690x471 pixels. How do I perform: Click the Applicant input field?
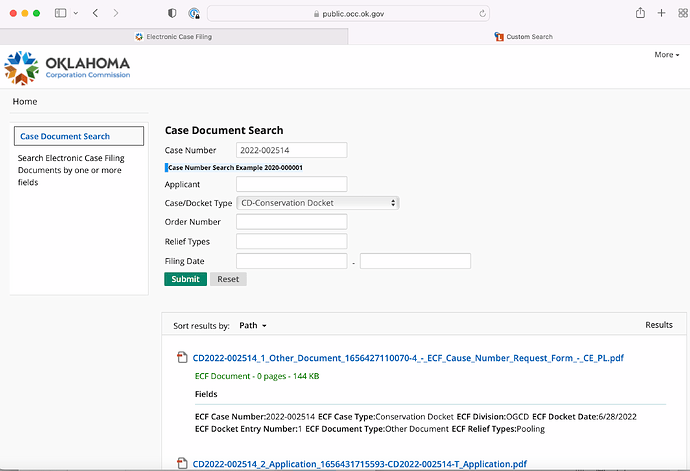(291, 184)
